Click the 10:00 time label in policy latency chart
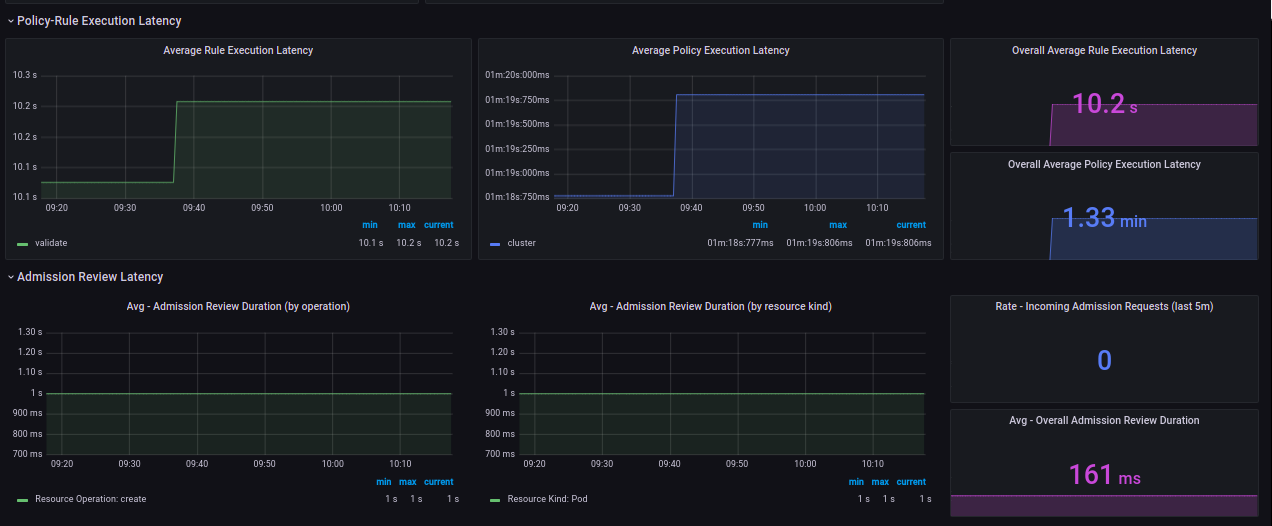This screenshot has height=526, width=1272. [x=815, y=208]
